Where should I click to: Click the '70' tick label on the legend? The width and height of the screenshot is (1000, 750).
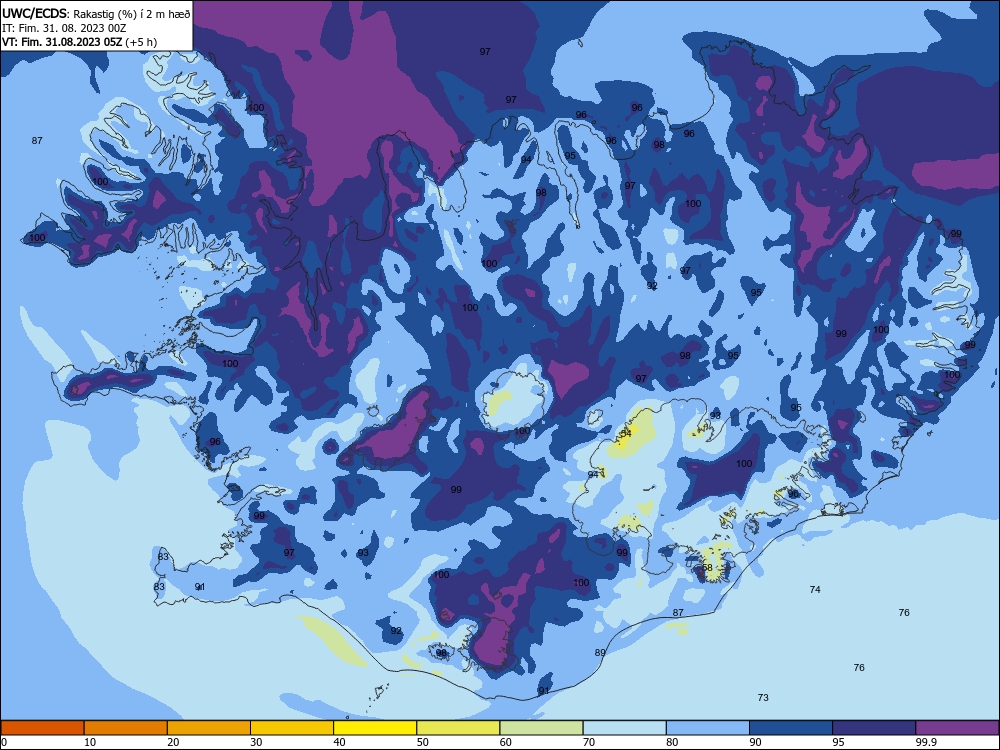(589, 742)
